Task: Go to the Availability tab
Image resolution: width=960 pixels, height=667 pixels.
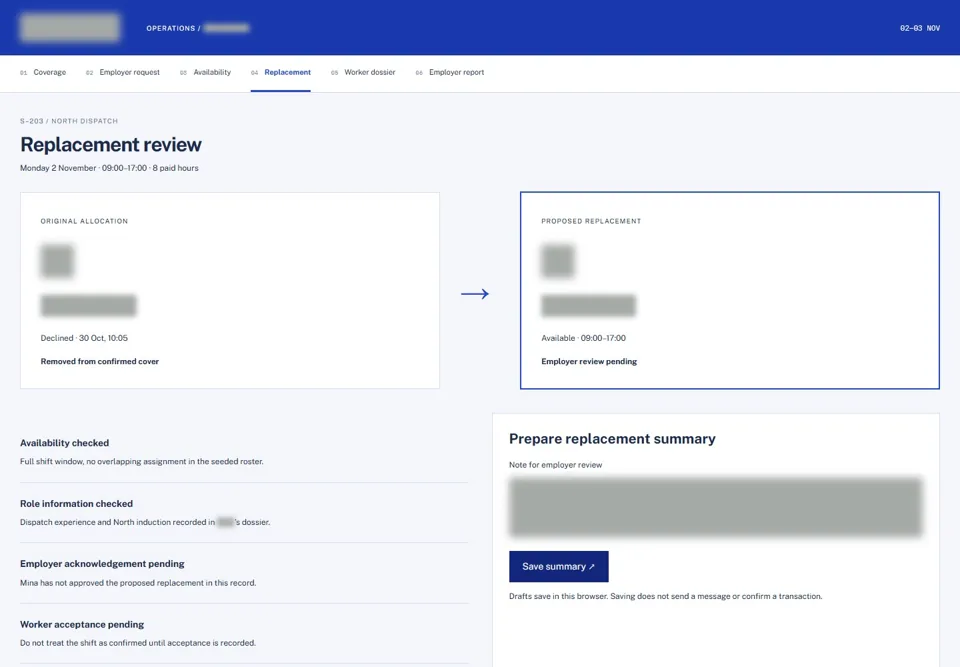Action: (205, 72)
